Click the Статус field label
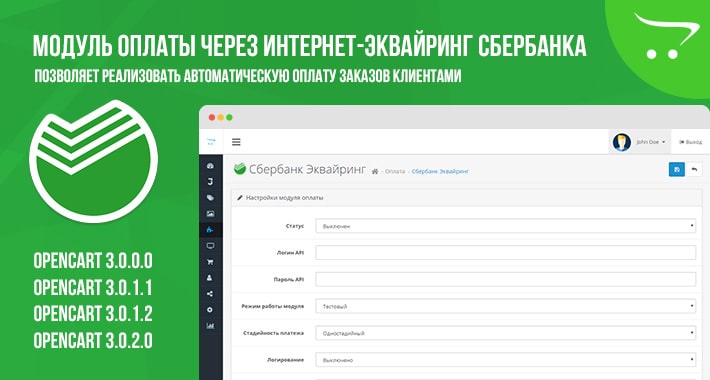 coord(295,226)
